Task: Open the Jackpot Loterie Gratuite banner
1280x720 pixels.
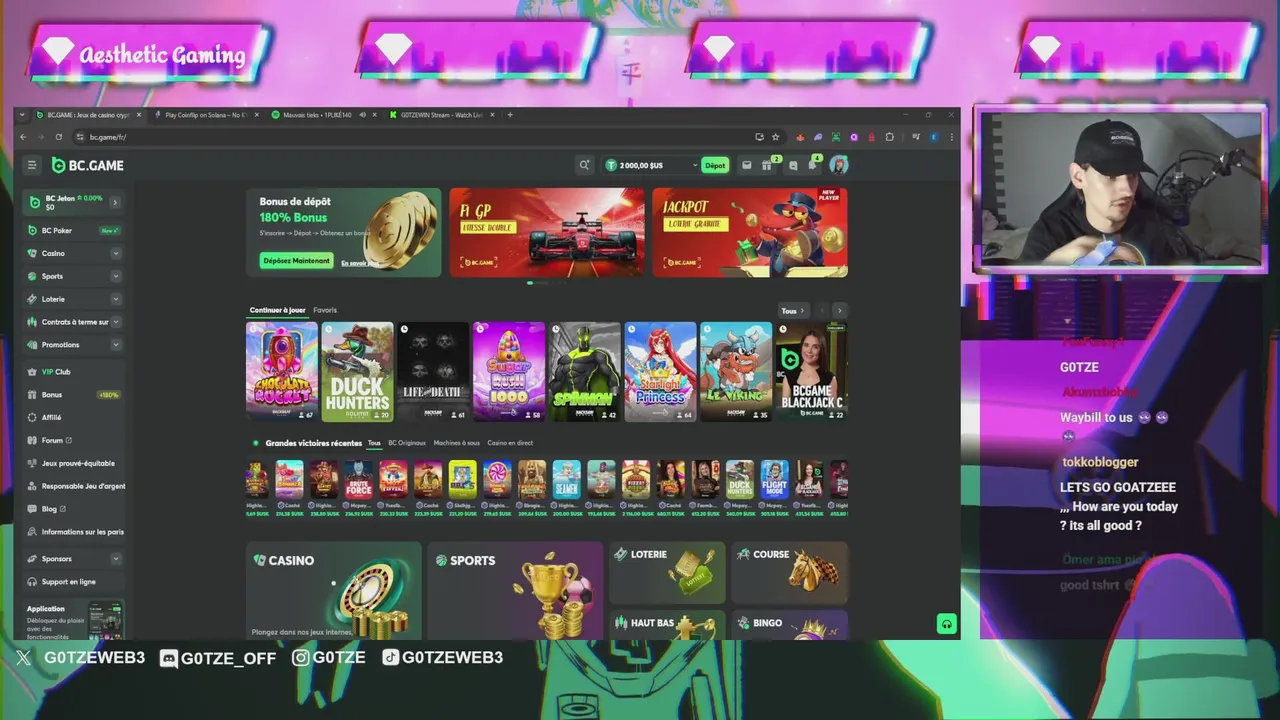Action: [x=750, y=232]
